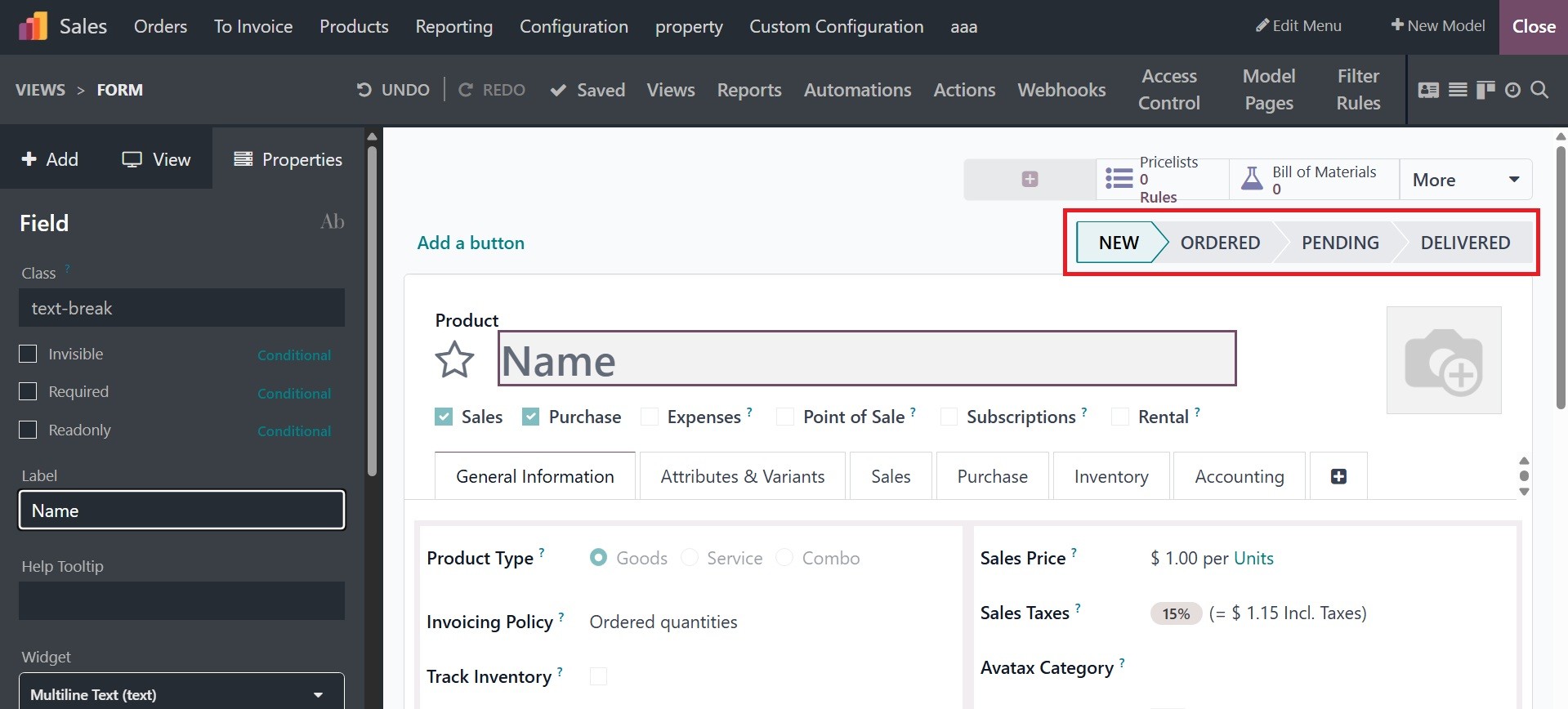
Task: Click the Units link in Sales Price
Action: click(1253, 558)
